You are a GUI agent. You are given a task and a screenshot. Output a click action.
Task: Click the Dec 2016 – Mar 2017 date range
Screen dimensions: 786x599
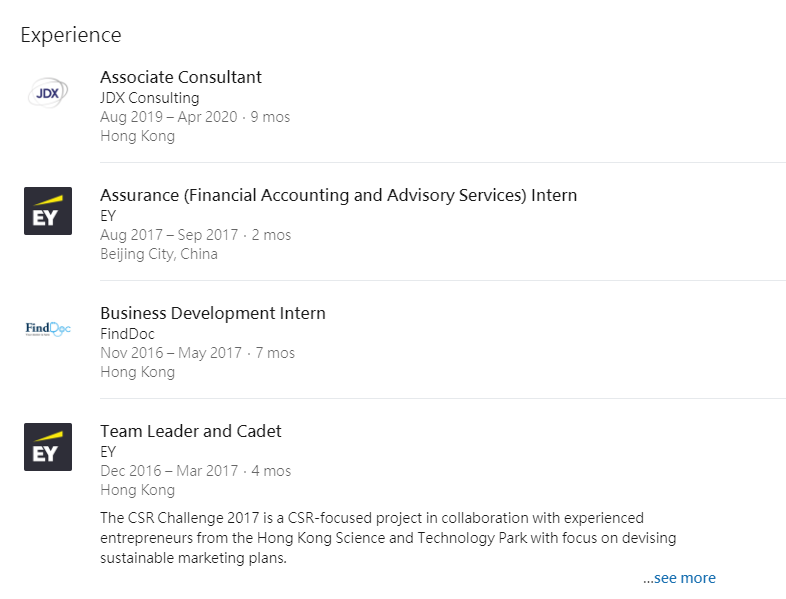tap(169, 471)
